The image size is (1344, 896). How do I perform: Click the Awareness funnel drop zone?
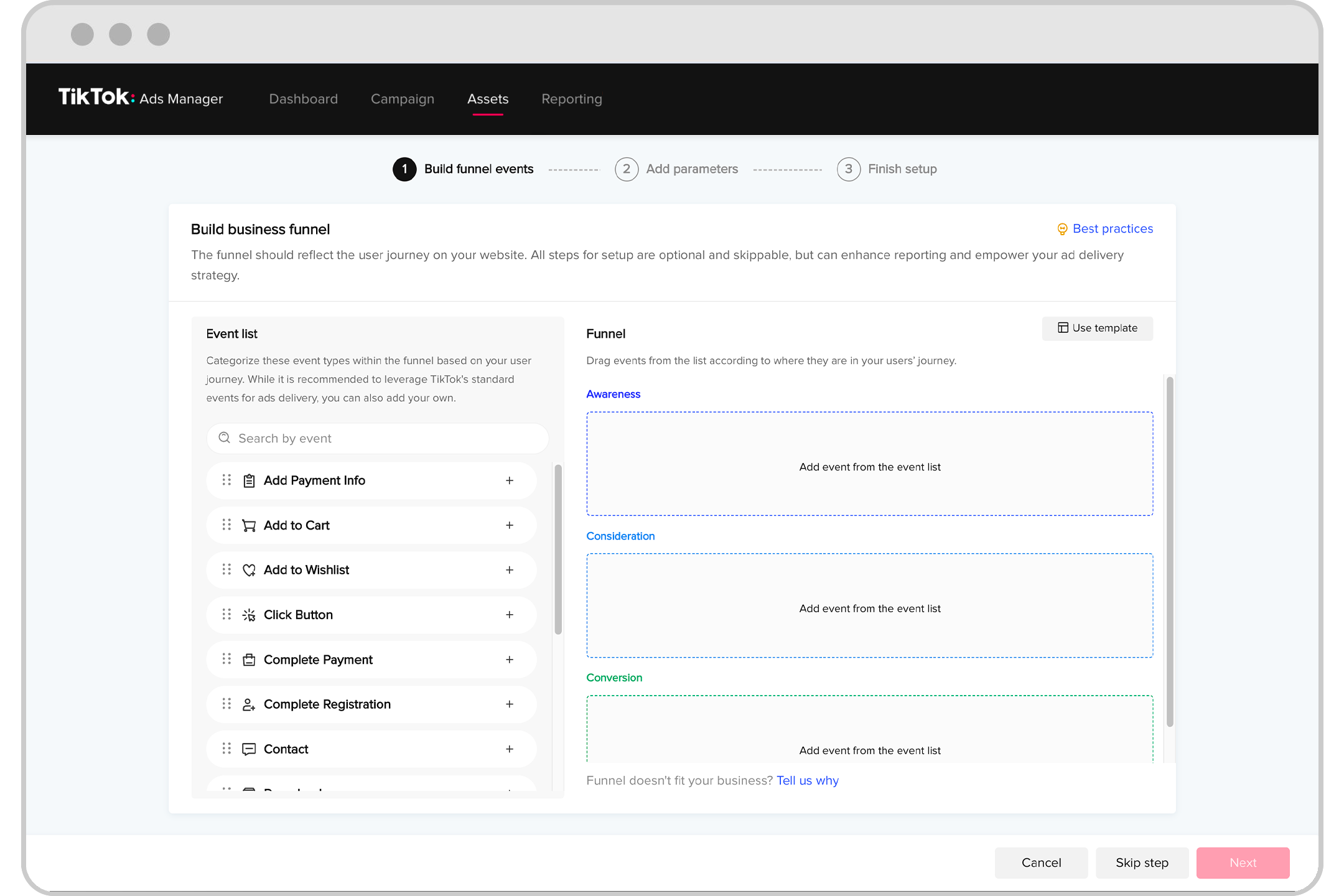click(869, 464)
